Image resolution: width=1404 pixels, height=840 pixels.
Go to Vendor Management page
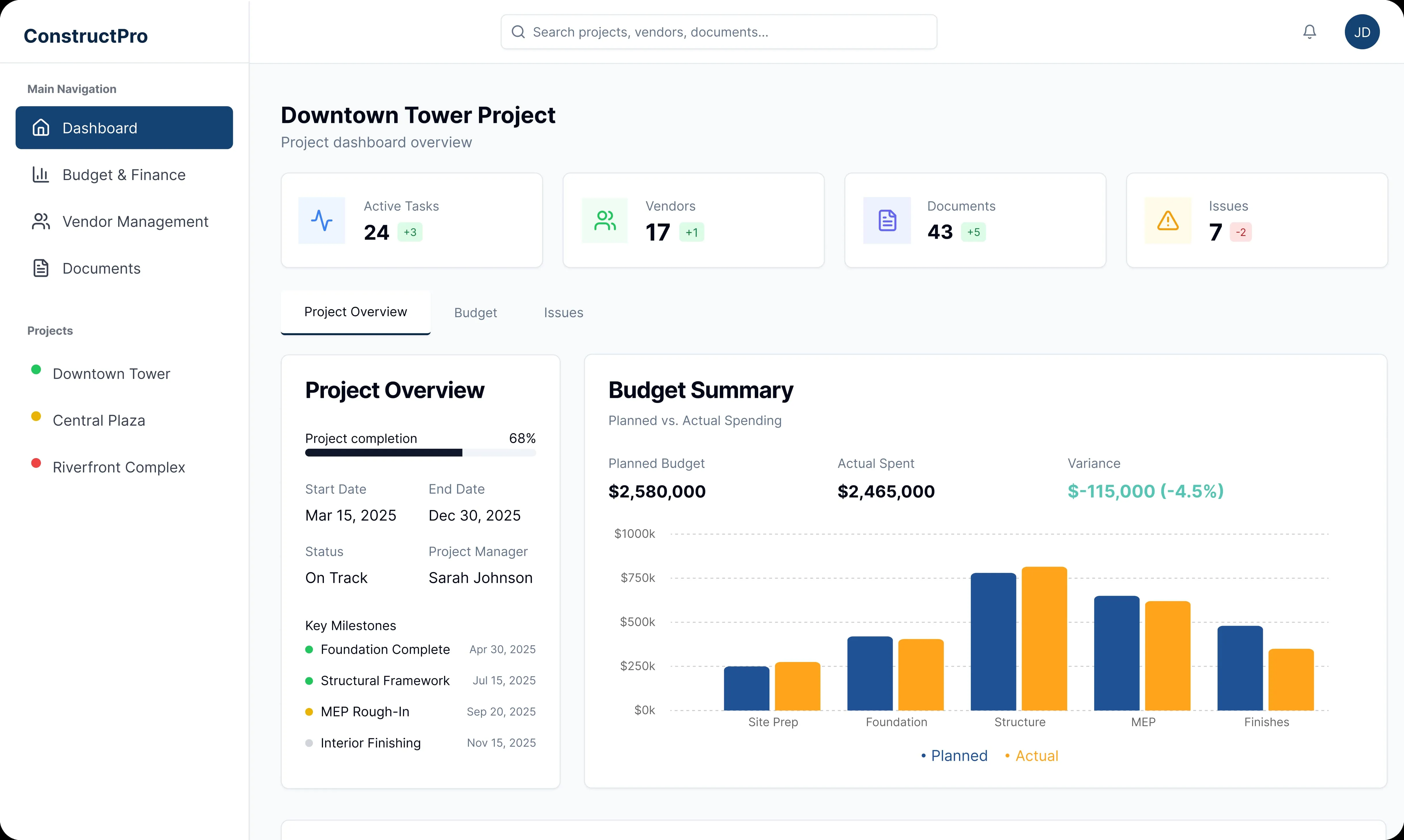pyautogui.click(x=124, y=221)
